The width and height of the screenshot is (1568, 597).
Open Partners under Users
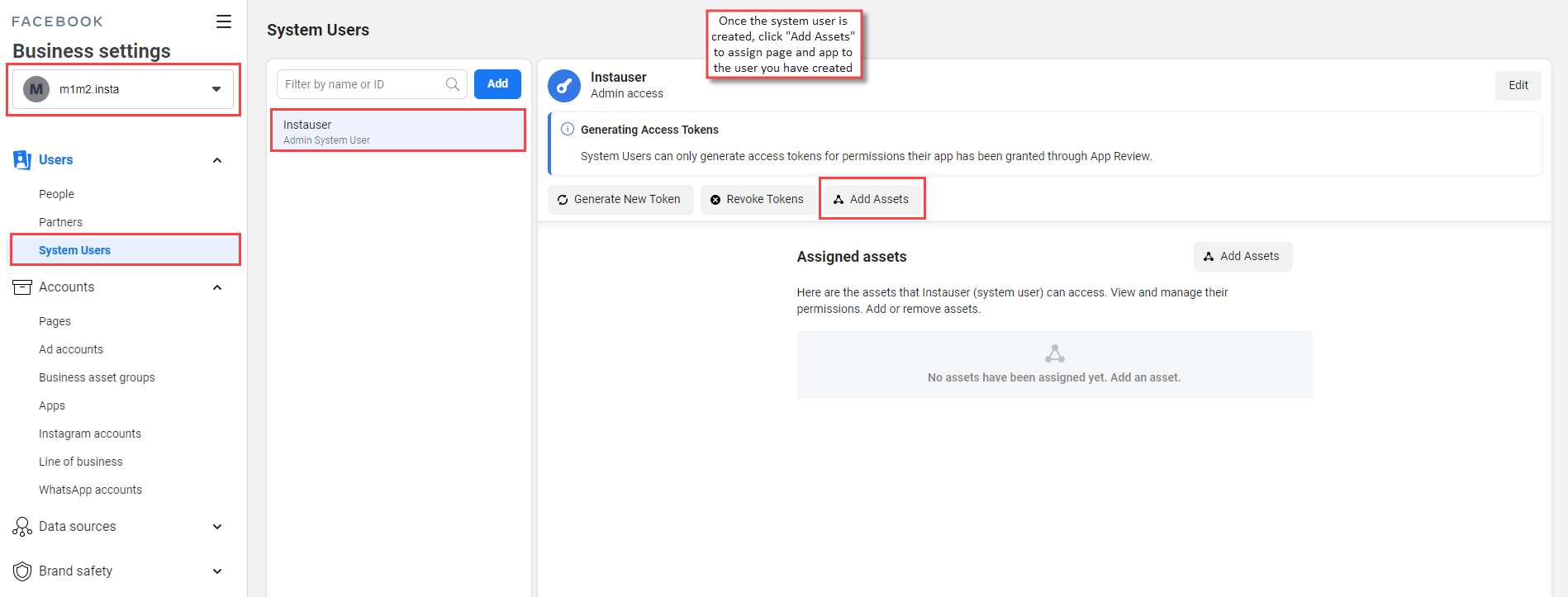pyautogui.click(x=60, y=222)
